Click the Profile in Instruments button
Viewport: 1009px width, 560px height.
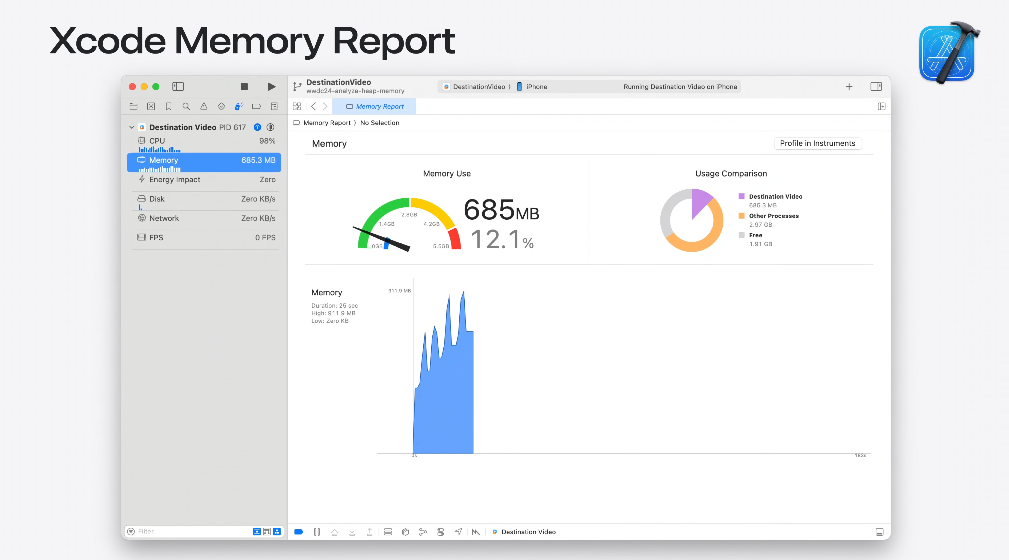tap(817, 143)
